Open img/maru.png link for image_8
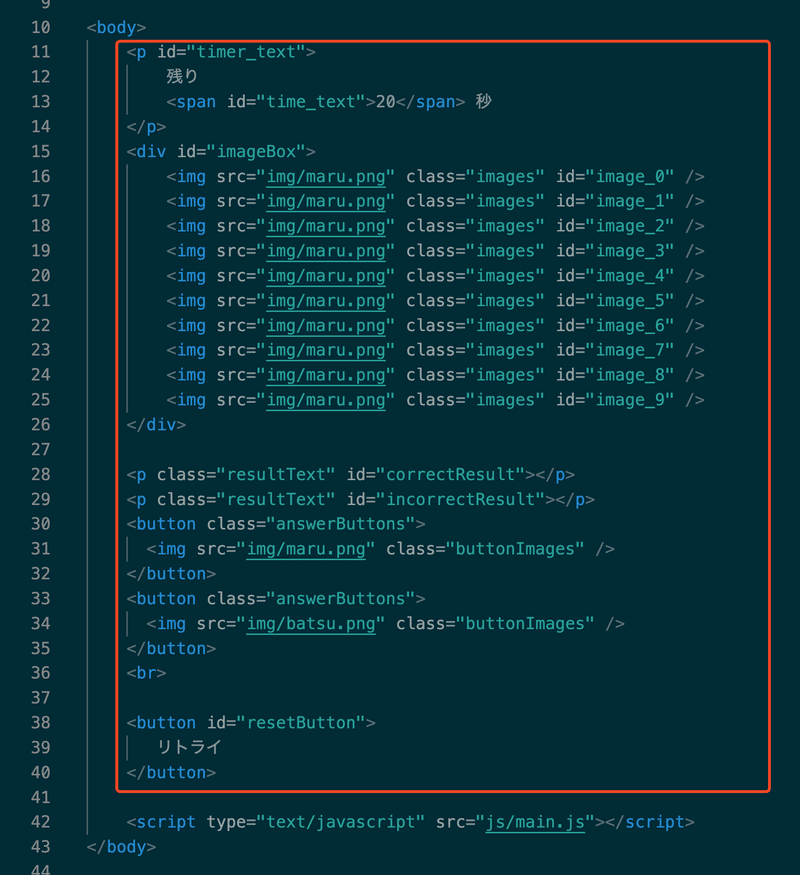800x875 pixels. (326, 375)
